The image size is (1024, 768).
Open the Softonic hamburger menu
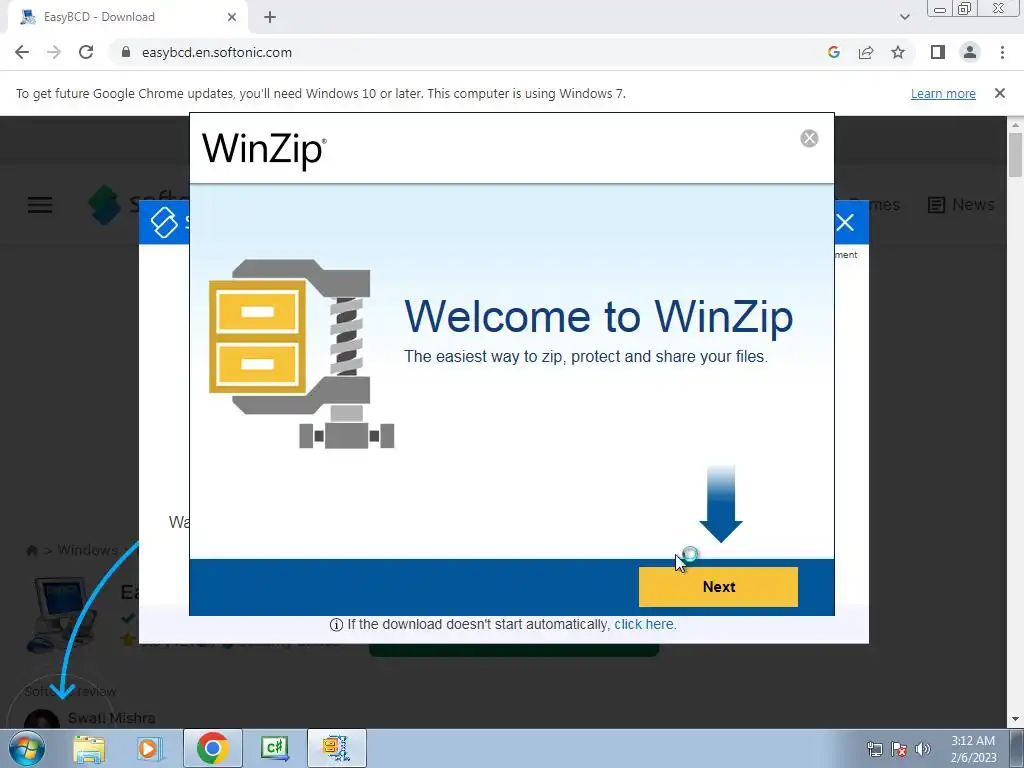[x=40, y=204]
